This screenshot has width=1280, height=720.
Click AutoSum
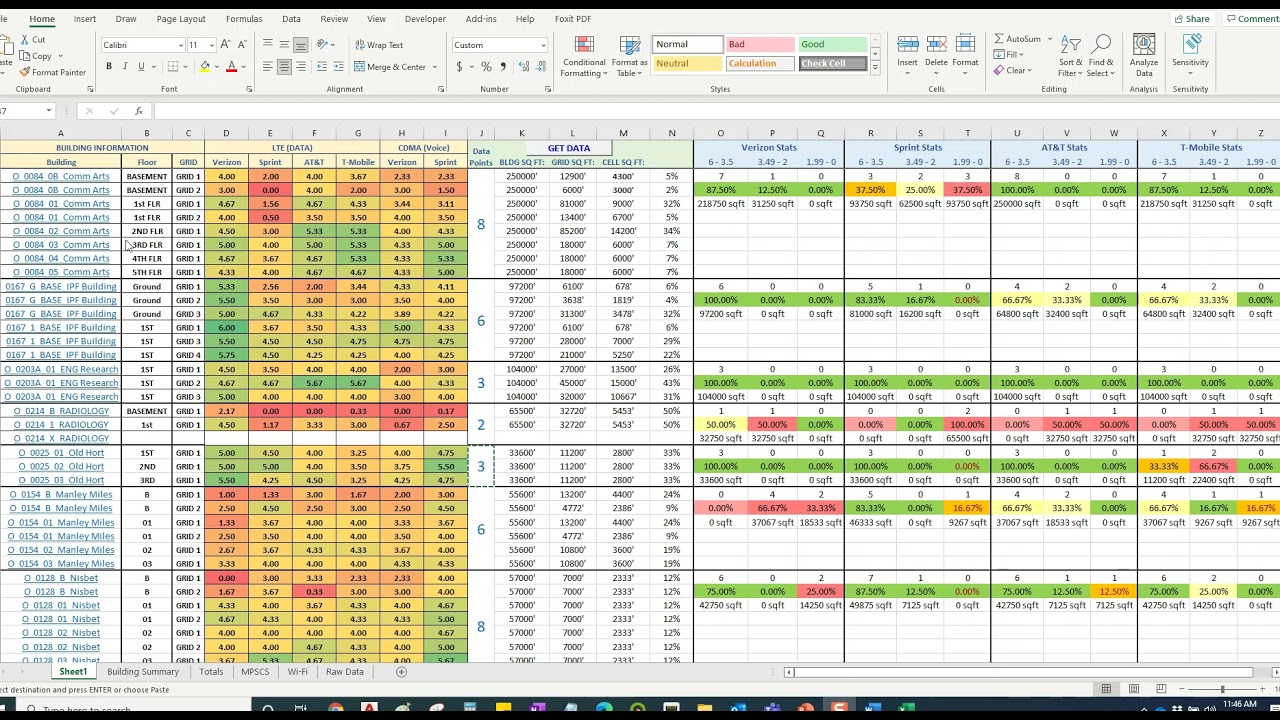click(1017, 39)
